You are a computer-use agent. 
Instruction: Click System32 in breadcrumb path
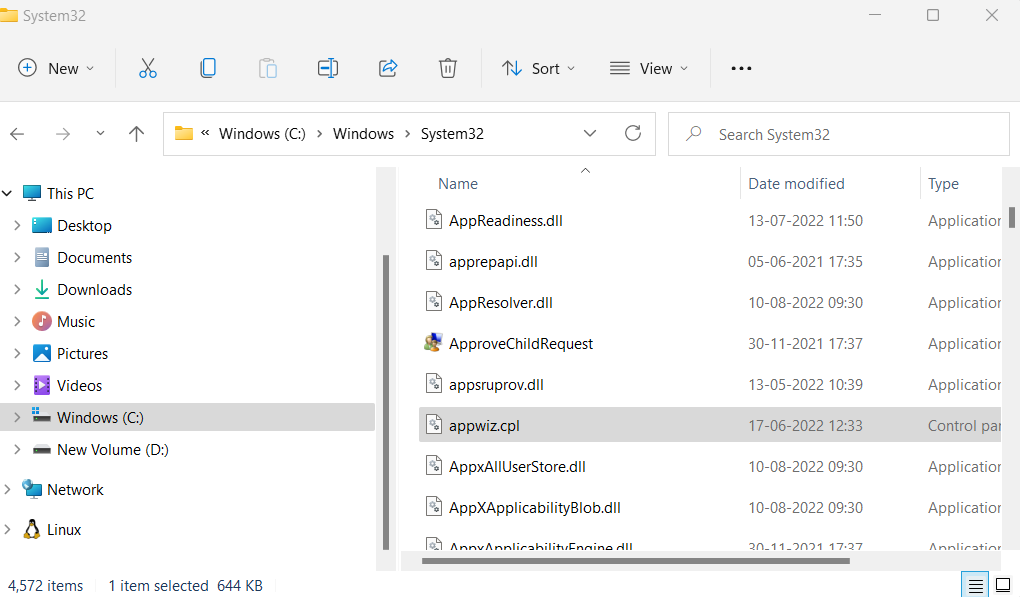point(452,134)
